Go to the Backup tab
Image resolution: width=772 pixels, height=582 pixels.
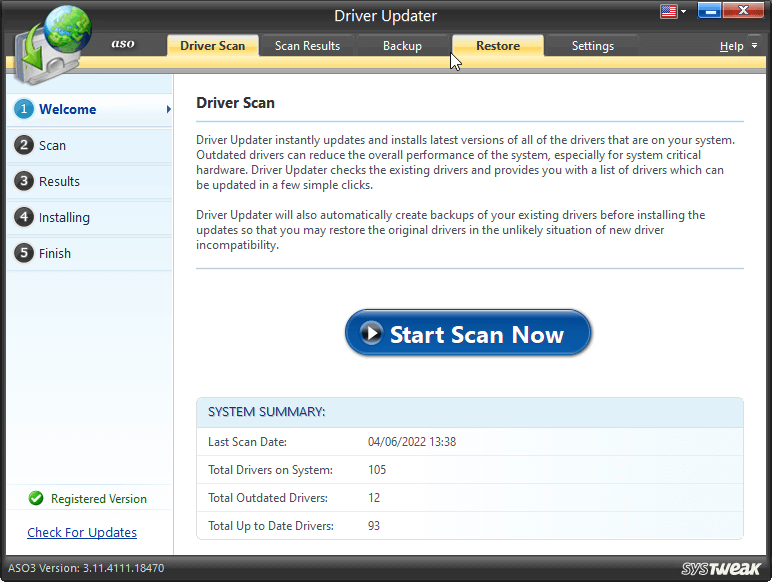pyautogui.click(x=402, y=46)
